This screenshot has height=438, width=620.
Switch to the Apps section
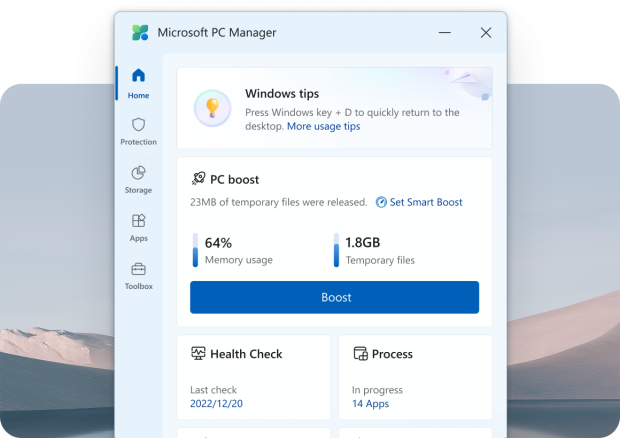tap(138, 227)
